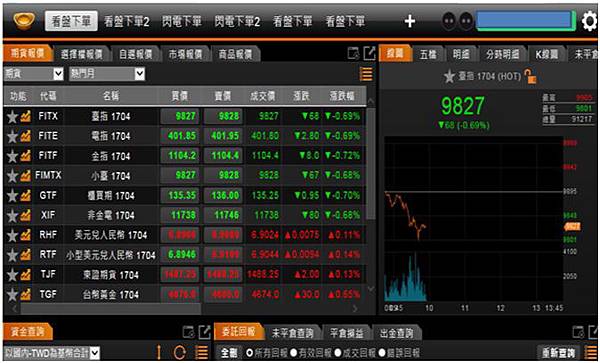
Task: Select the 東證期貨 1704 row name
Action: [111, 275]
